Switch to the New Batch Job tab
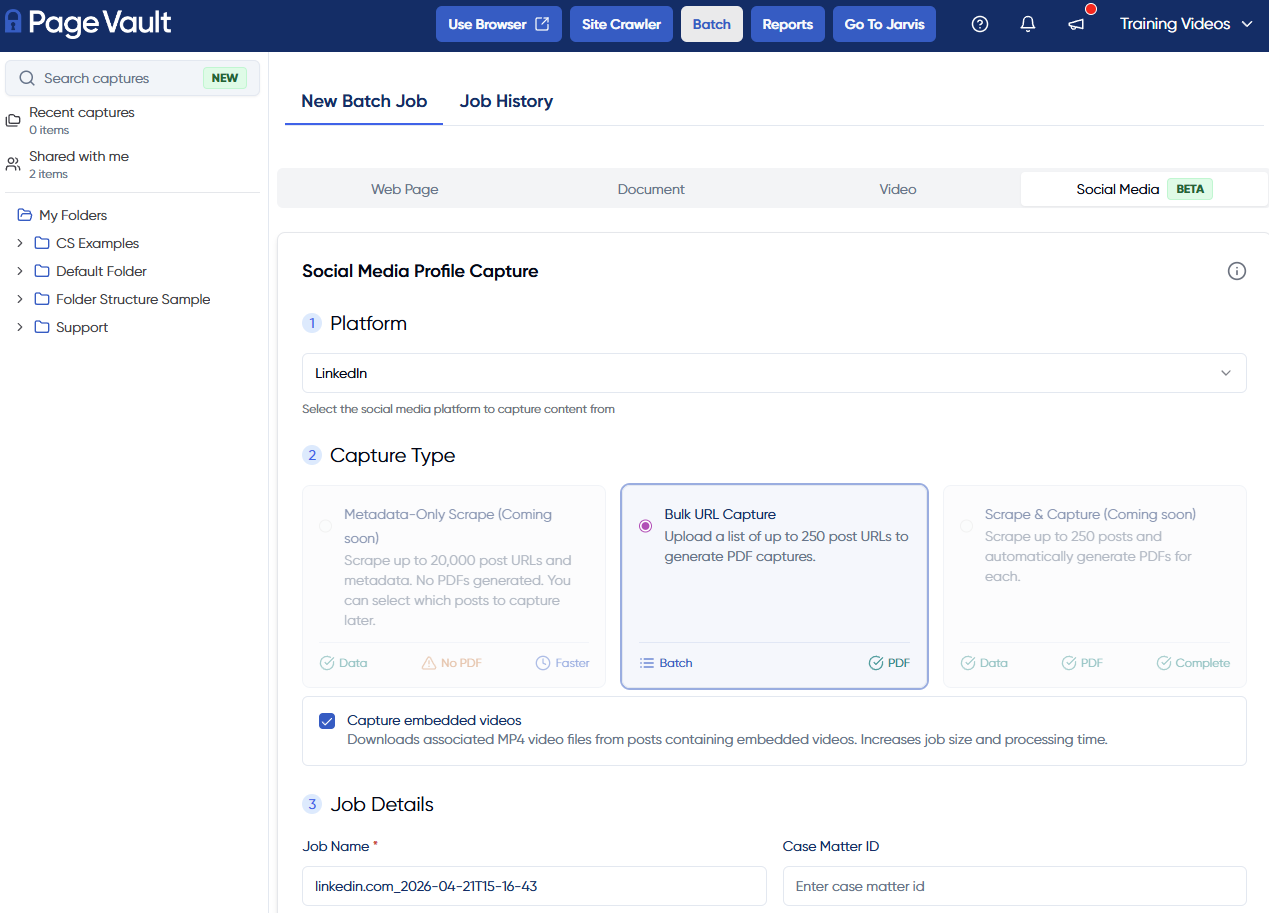 (364, 101)
